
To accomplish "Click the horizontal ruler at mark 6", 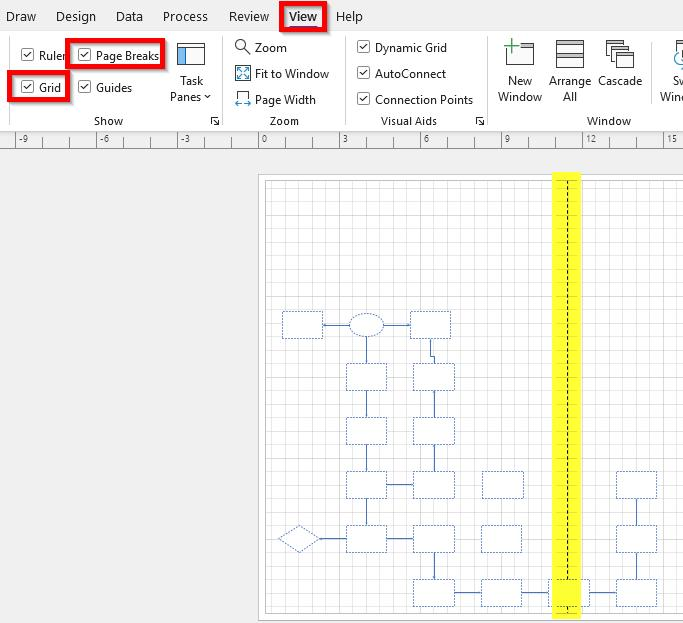I will click(426, 139).
